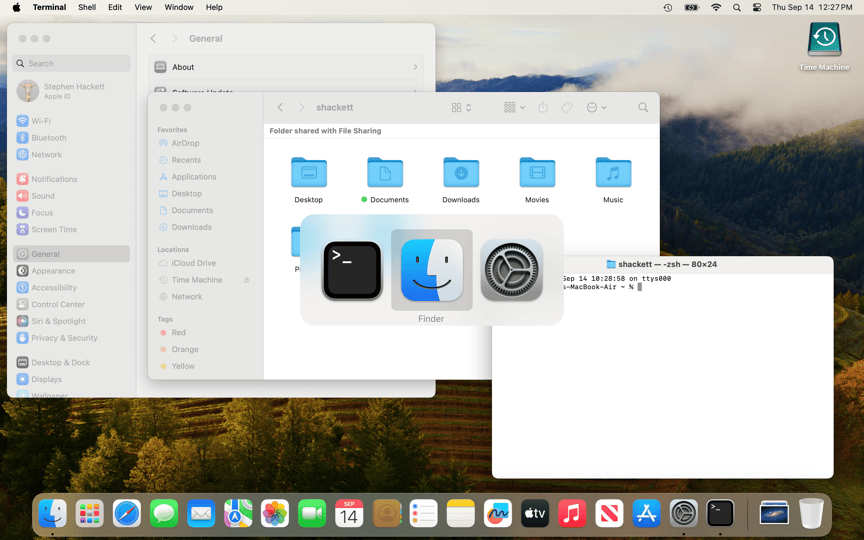
Task: Open Control Center in menu bar
Action: point(757,7)
